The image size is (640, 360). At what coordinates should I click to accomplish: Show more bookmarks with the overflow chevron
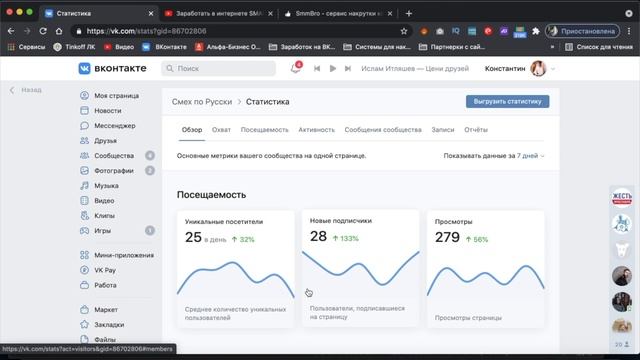tap(552, 47)
